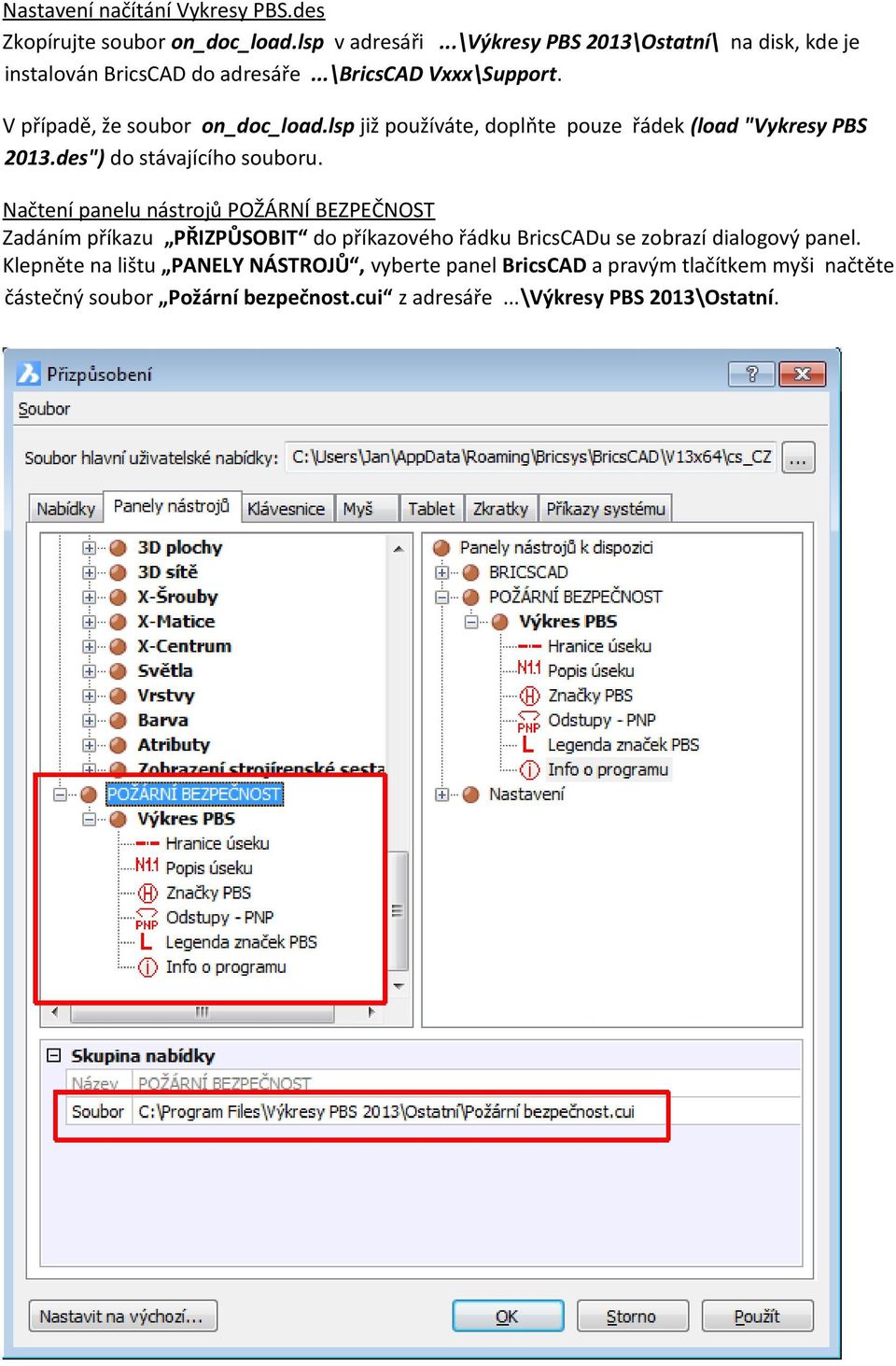The height and width of the screenshot is (1366, 896).
Task: Click Popis úseku N1.1 icon in left tree
Action: point(147,866)
